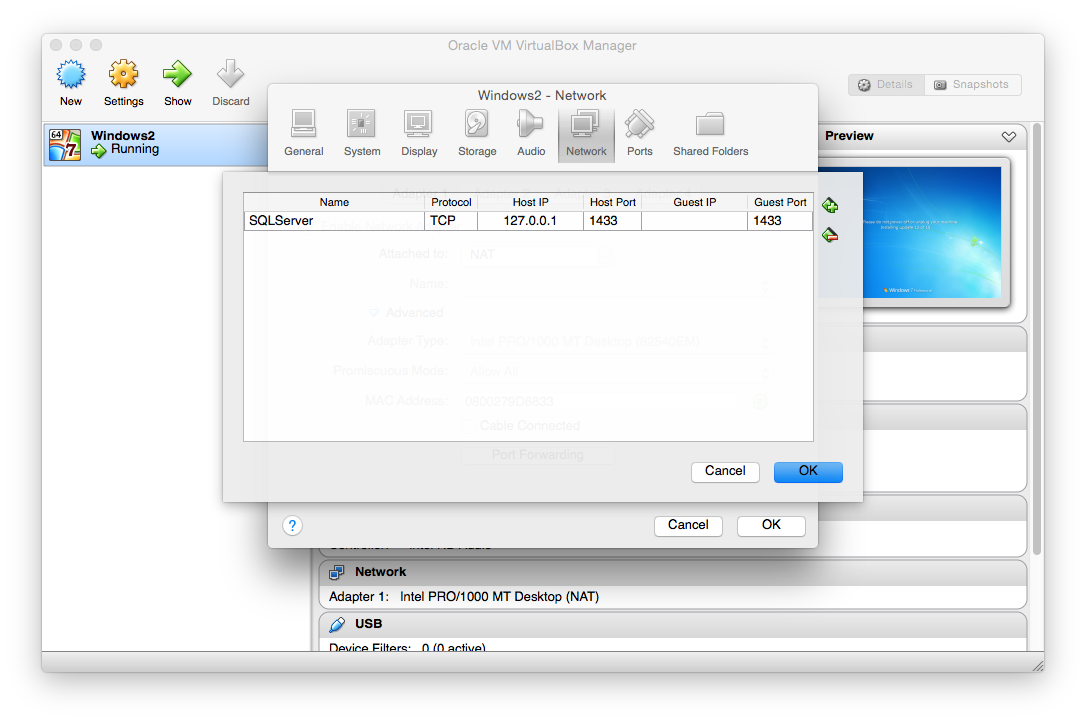Click the Network section header in details

click(673, 572)
